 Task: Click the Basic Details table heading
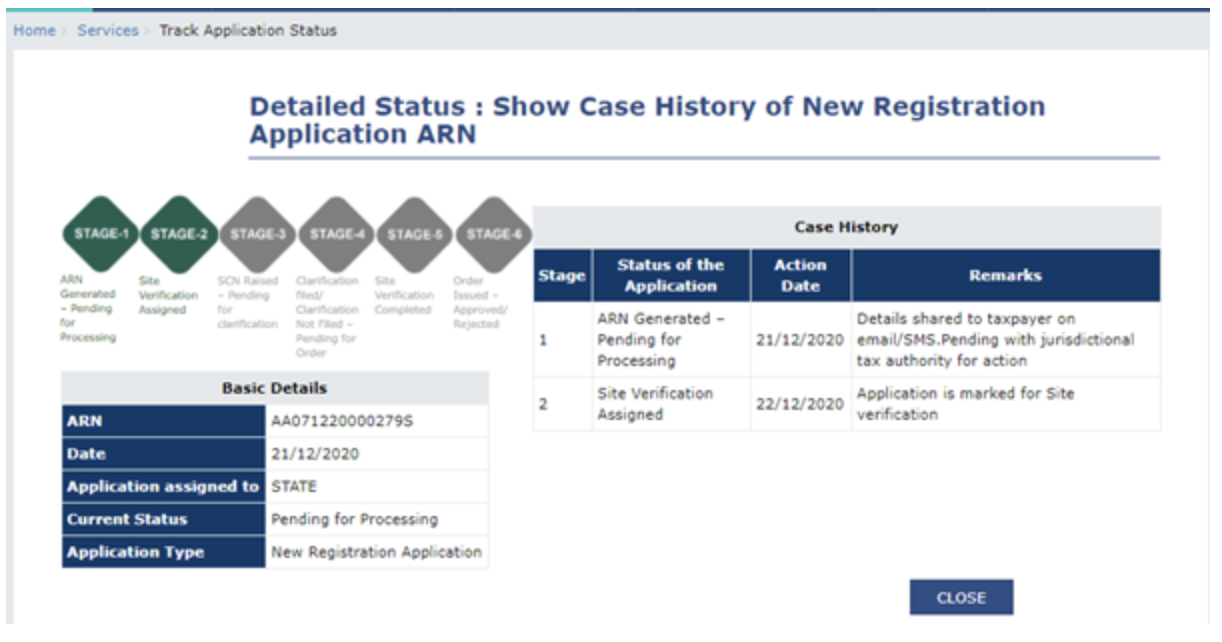[274, 388]
